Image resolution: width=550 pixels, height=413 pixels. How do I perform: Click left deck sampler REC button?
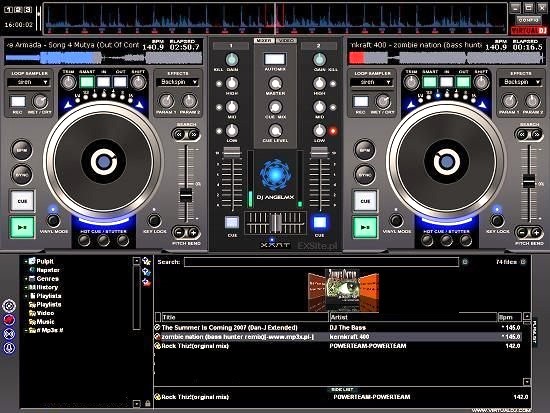tap(18, 102)
